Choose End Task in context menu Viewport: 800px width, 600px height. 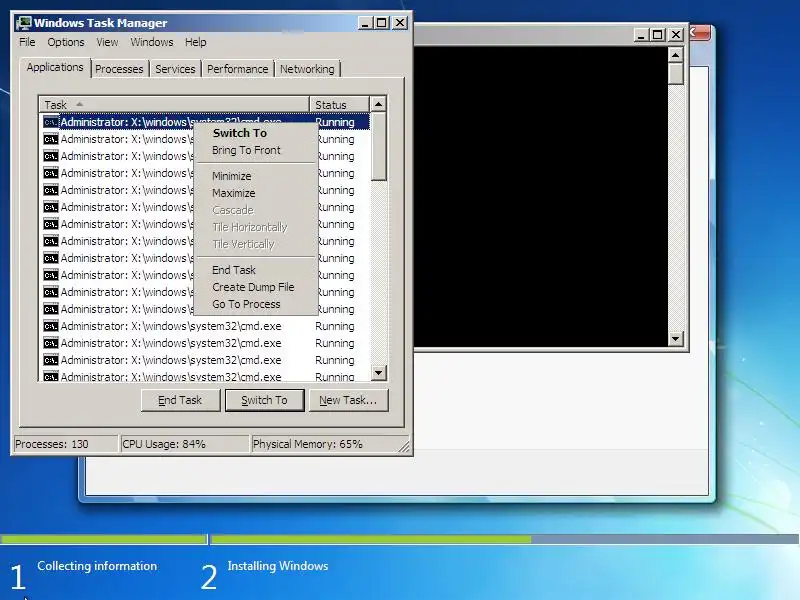coord(234,270)
